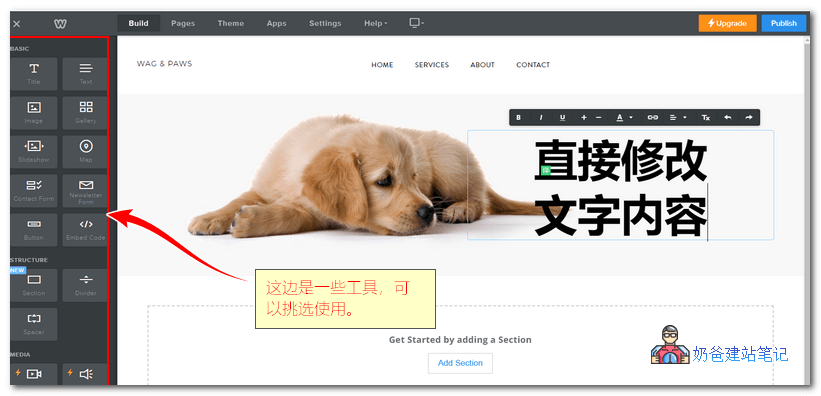Screen dimensions: 821x396
Task: Pick the Slideshow element
Action: coord(34,151)
